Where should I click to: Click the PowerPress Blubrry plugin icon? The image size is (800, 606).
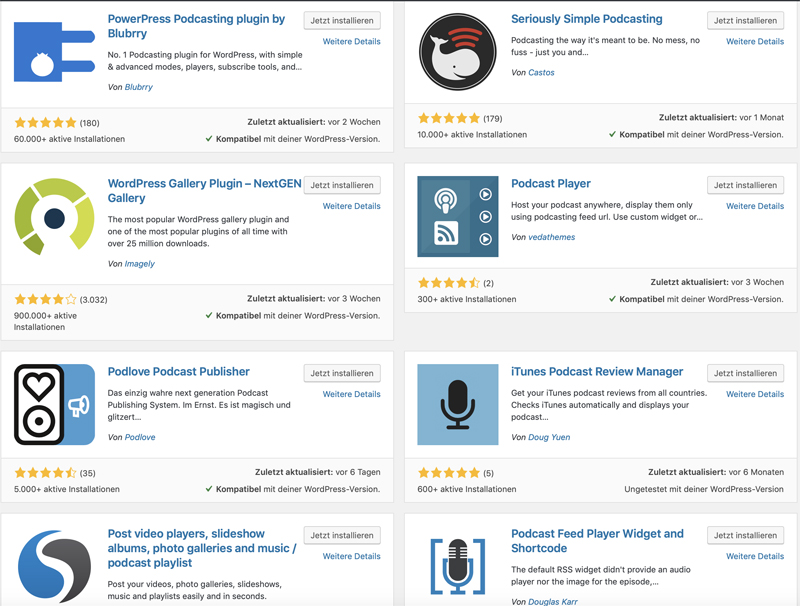click(x=54, y=52)
